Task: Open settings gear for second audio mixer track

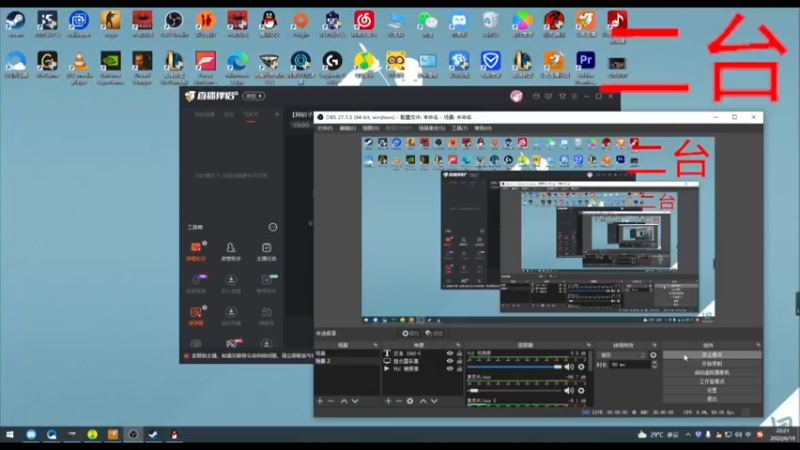Action: [581, 390]
